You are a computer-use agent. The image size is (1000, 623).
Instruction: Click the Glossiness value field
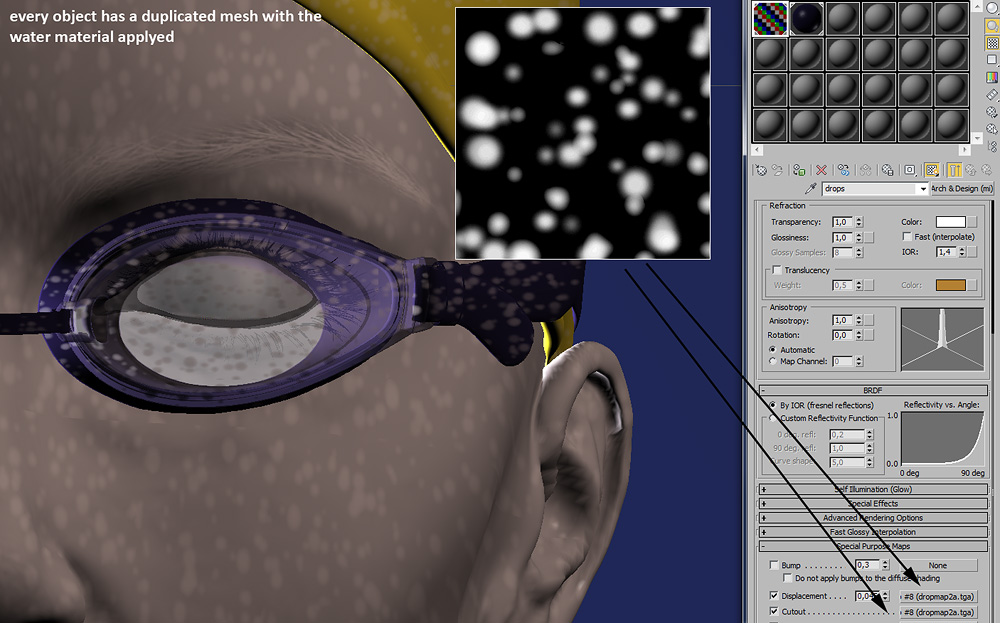point(842,237)
